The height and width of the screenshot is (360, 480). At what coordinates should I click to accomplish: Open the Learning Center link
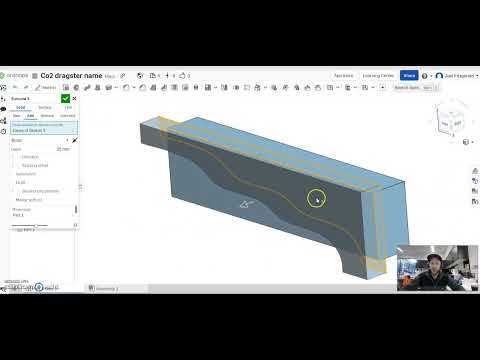[378, 76]
